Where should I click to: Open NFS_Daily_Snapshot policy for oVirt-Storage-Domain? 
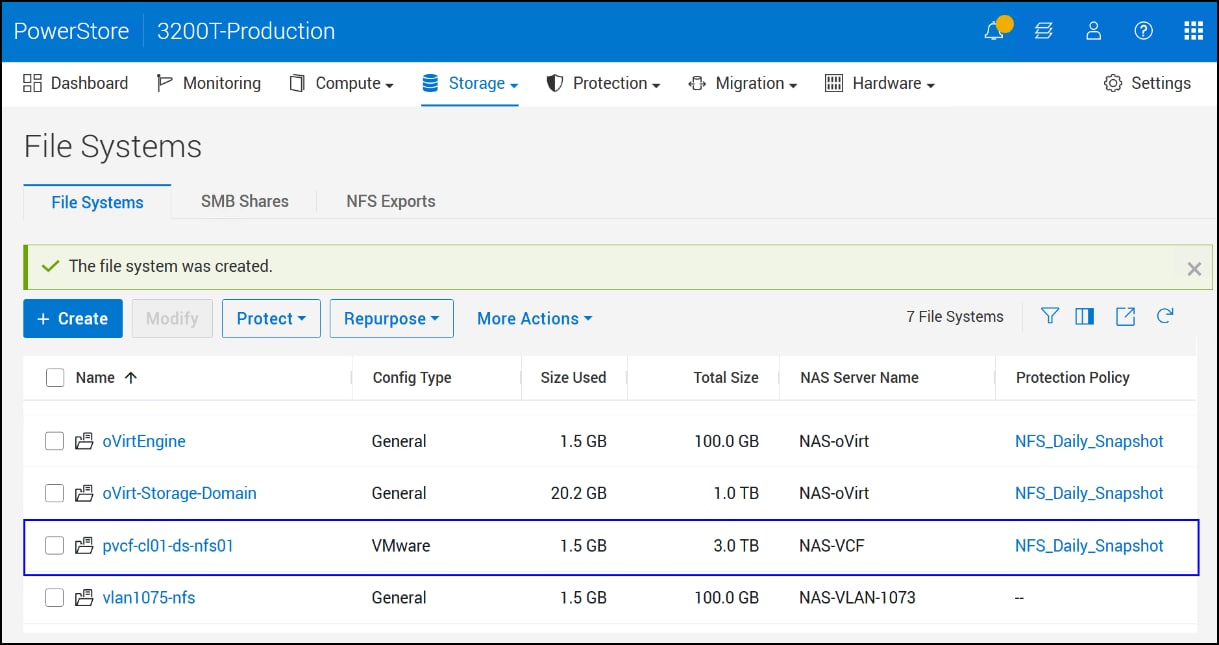[x=1089, y=493]
